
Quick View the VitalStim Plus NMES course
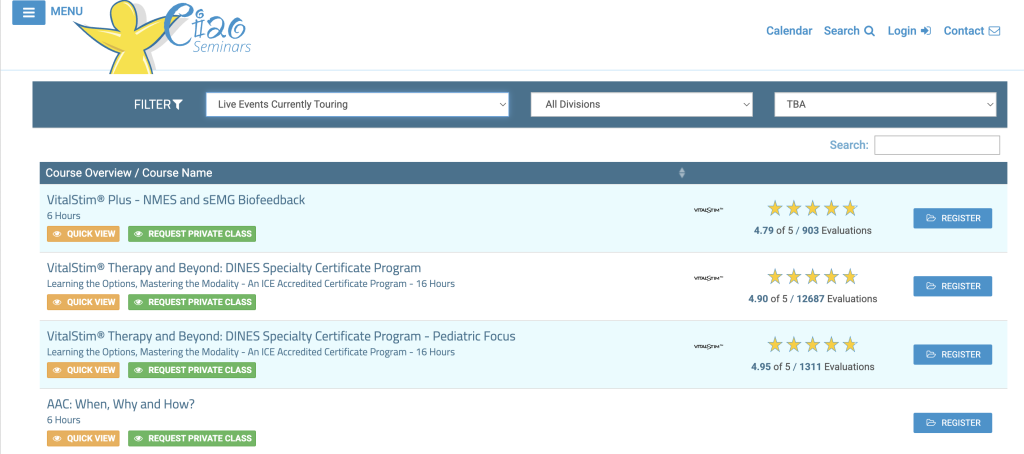(83, 234)
